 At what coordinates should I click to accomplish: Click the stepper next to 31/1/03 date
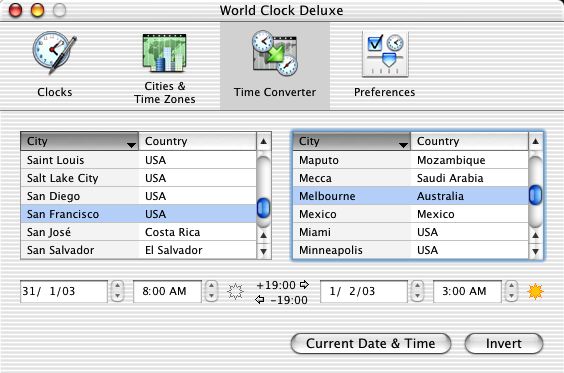[117, 291]
